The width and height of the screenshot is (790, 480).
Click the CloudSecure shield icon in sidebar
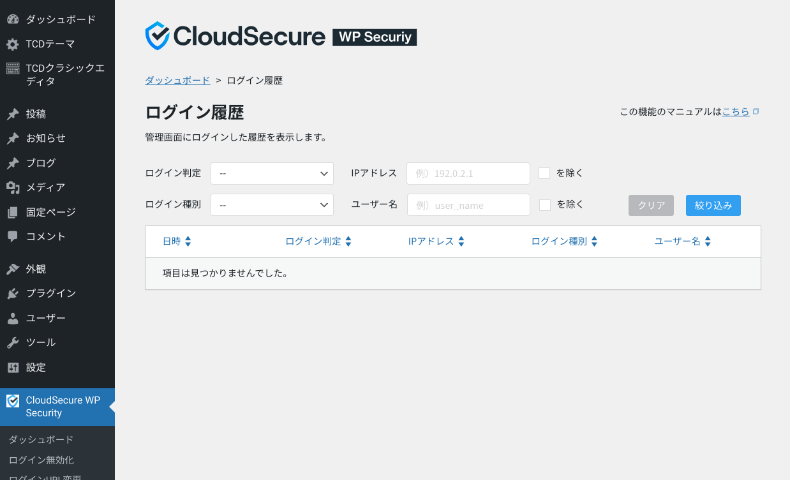tap(13, 401)
